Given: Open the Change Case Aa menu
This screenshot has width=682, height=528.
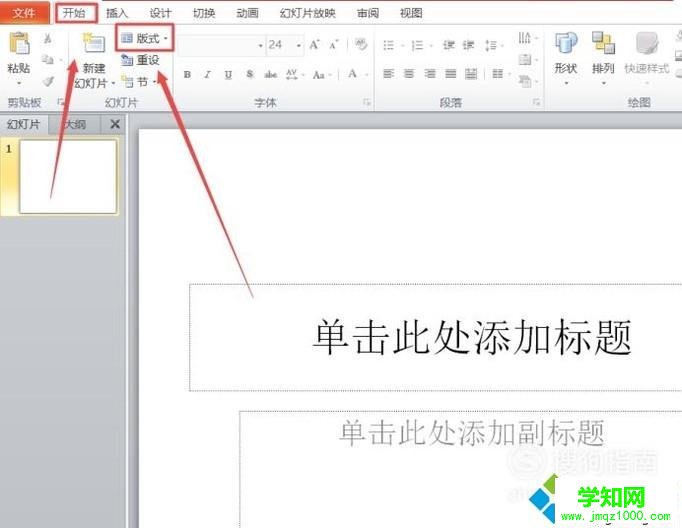Looking at the screenshot, I should click(x=321, y=75).
